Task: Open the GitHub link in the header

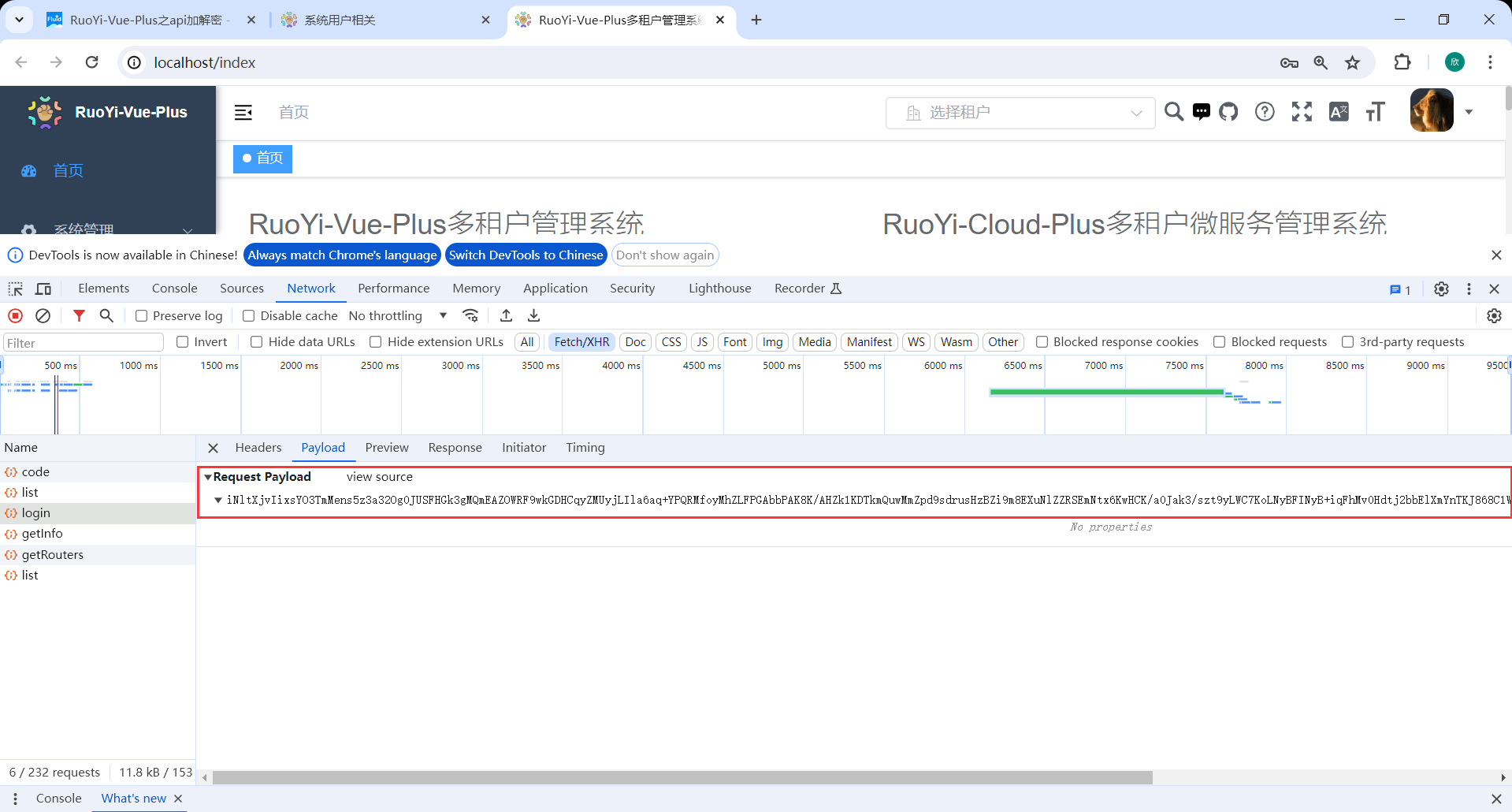Action: pyautogui.click(x=1228, y=112)
